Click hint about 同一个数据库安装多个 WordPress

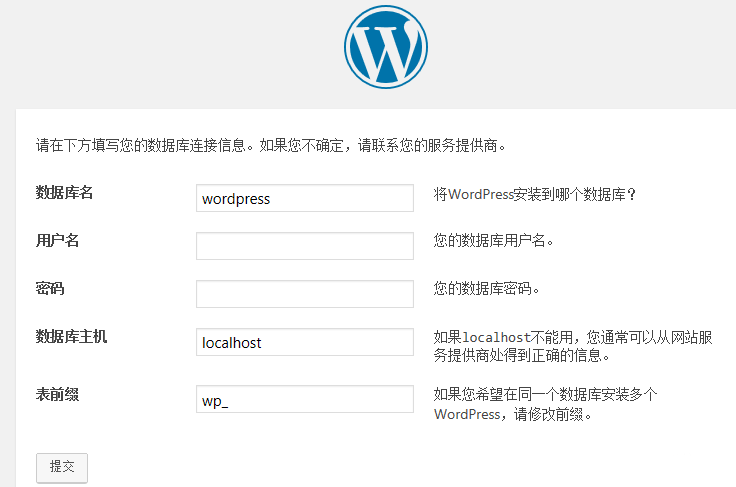[x=545, y=404]
